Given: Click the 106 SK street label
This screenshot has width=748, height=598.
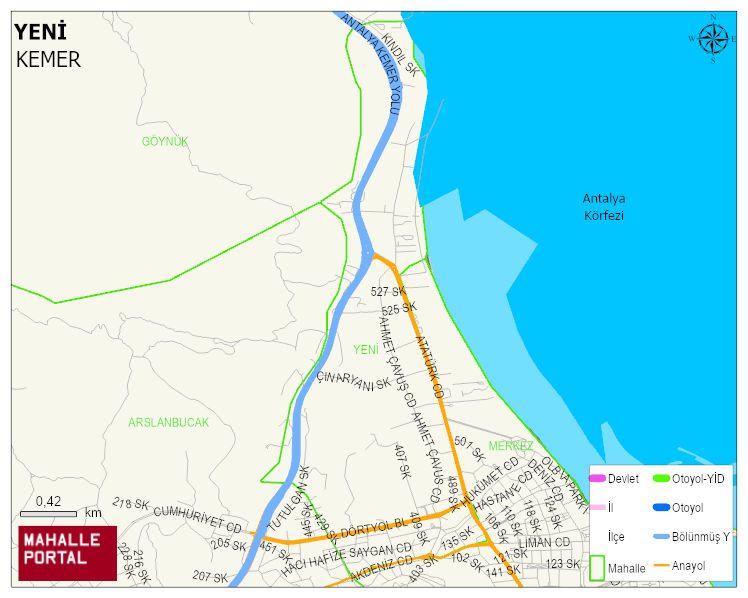Looking at the screenshot, I should (495, 528).
